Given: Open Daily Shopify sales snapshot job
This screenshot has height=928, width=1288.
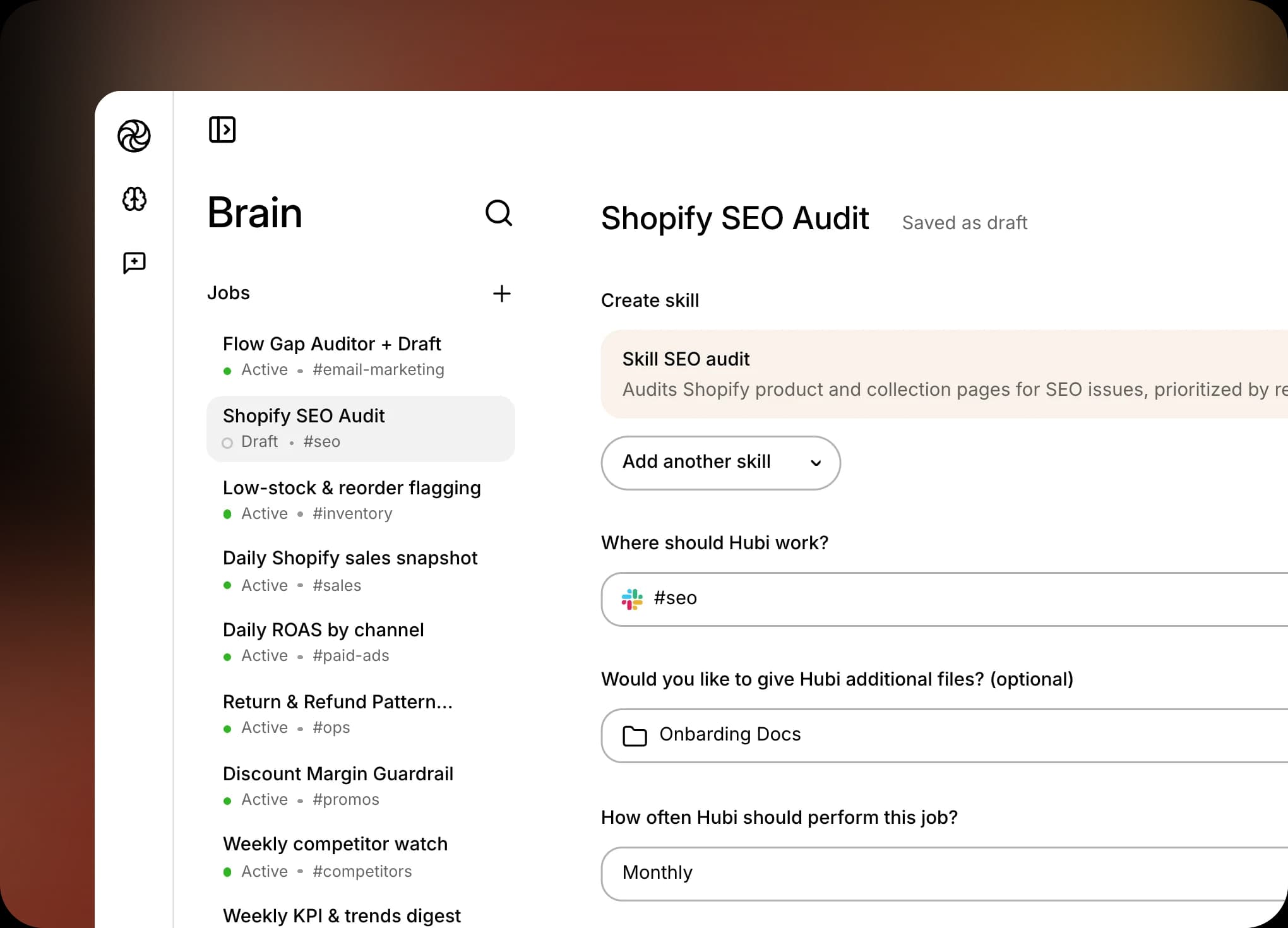Looking at the screenshot, I should pos(361,571).
